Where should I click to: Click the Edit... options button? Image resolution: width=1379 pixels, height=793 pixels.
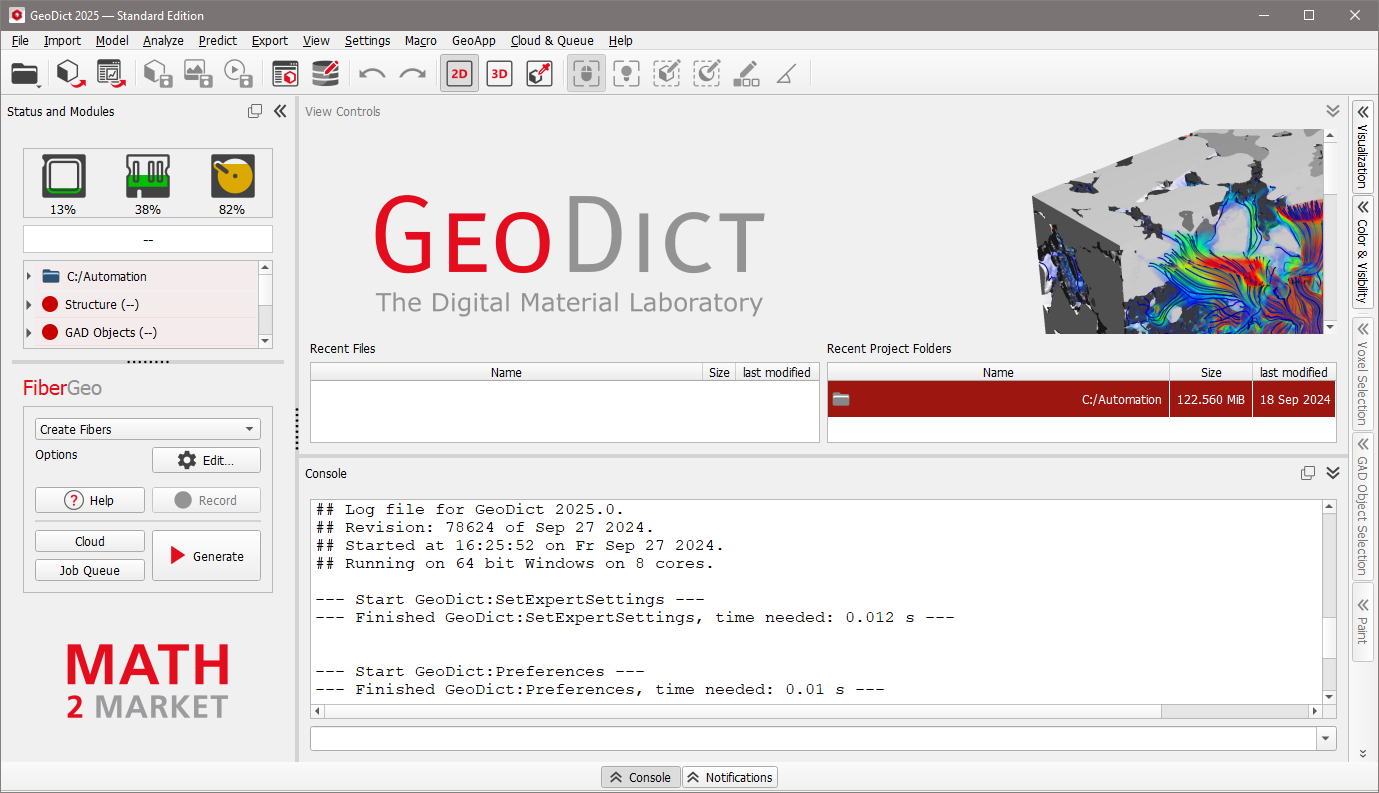(206, 460)
